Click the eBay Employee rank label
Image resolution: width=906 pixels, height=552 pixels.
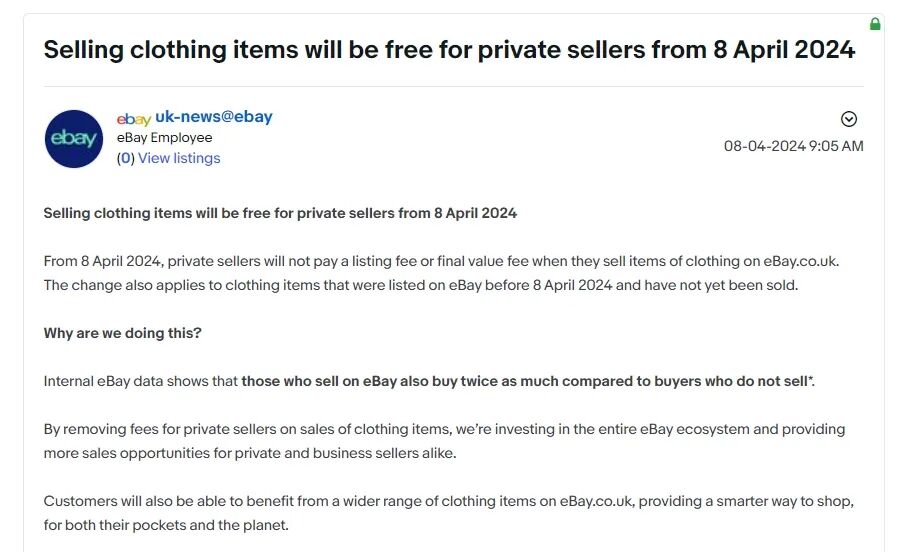pos(164,138)
